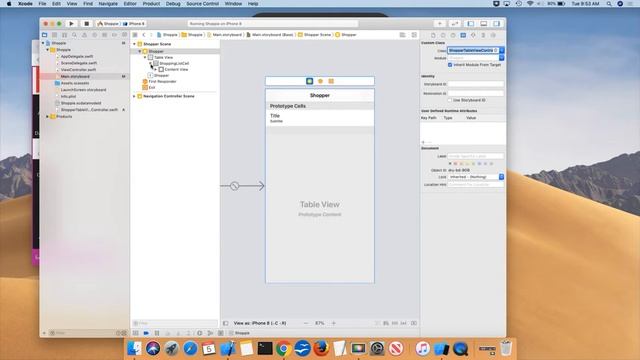Screen dimensions: 640x360
Task: Open Spotlight search in menu bar
Action: point(609,4)
